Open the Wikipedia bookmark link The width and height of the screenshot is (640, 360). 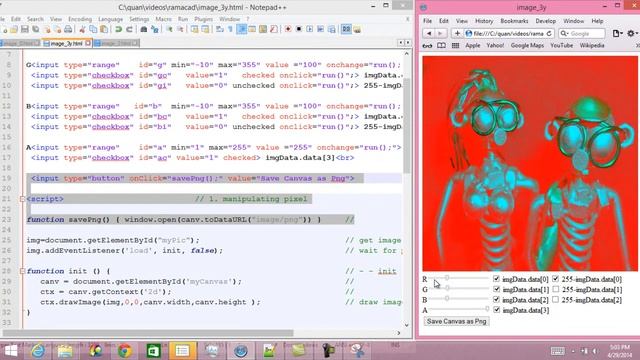[x=592, y=46]
